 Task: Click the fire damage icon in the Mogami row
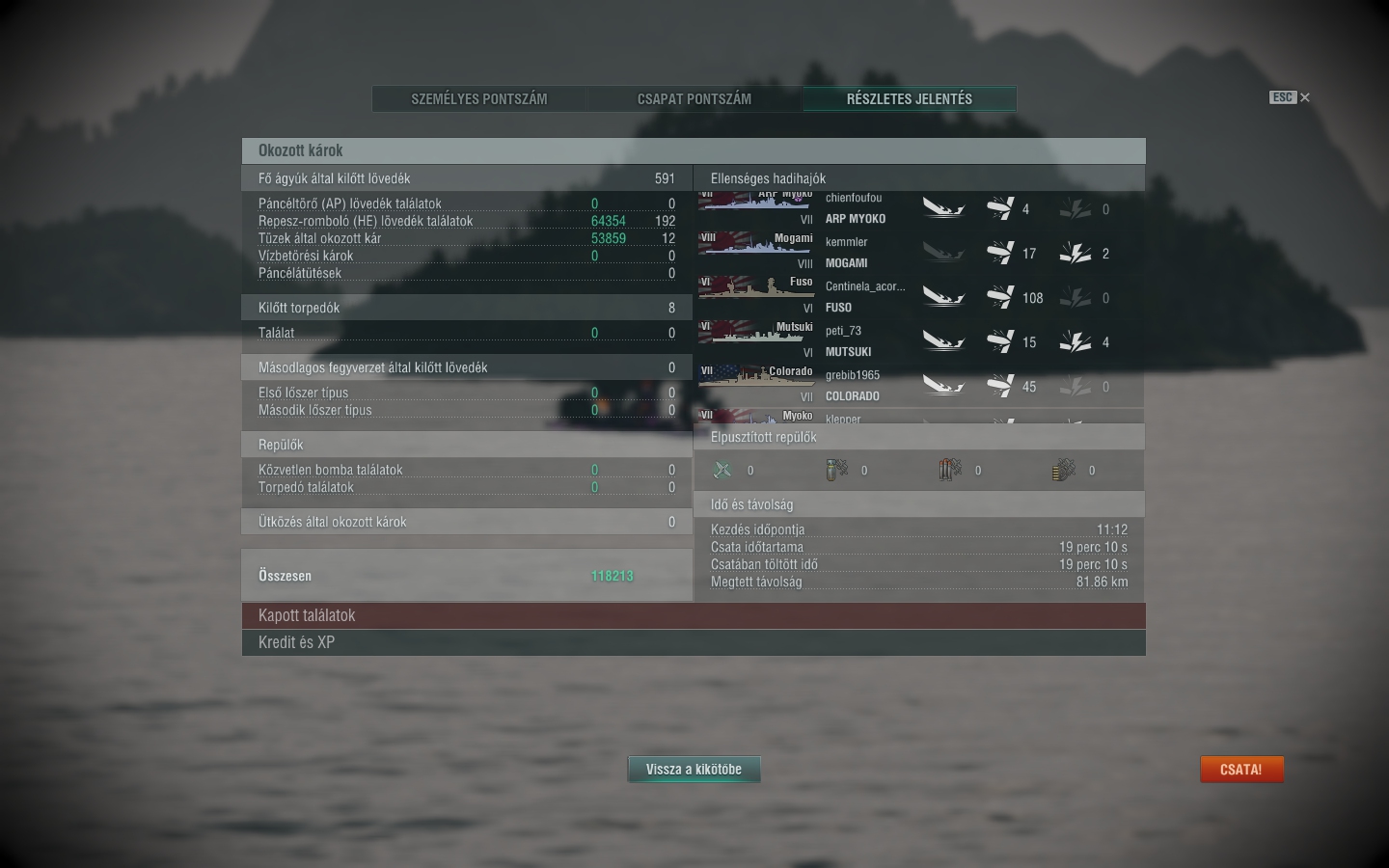tap(1076, 253)
